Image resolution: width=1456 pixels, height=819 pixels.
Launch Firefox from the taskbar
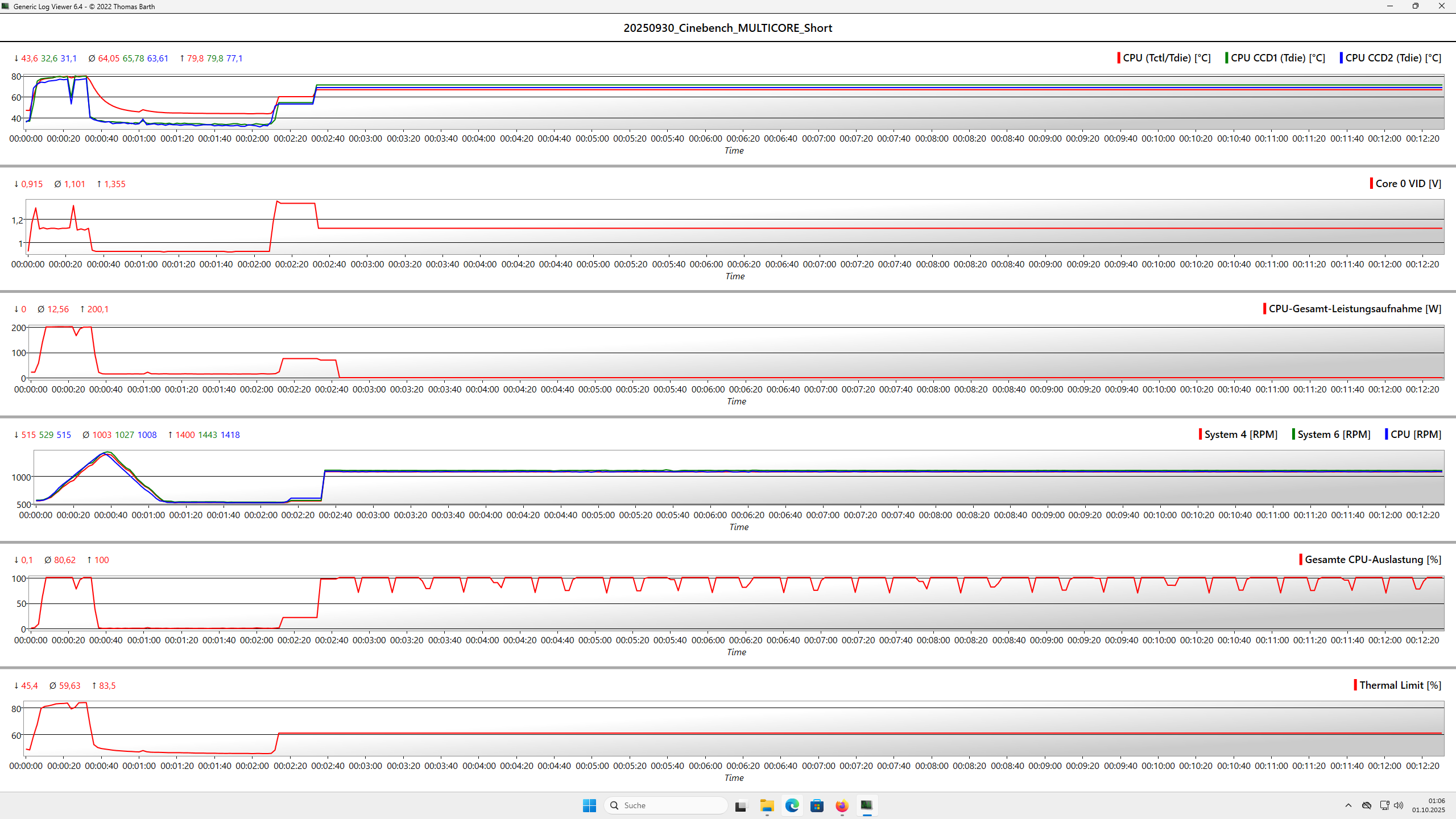(x=842, y=805)
